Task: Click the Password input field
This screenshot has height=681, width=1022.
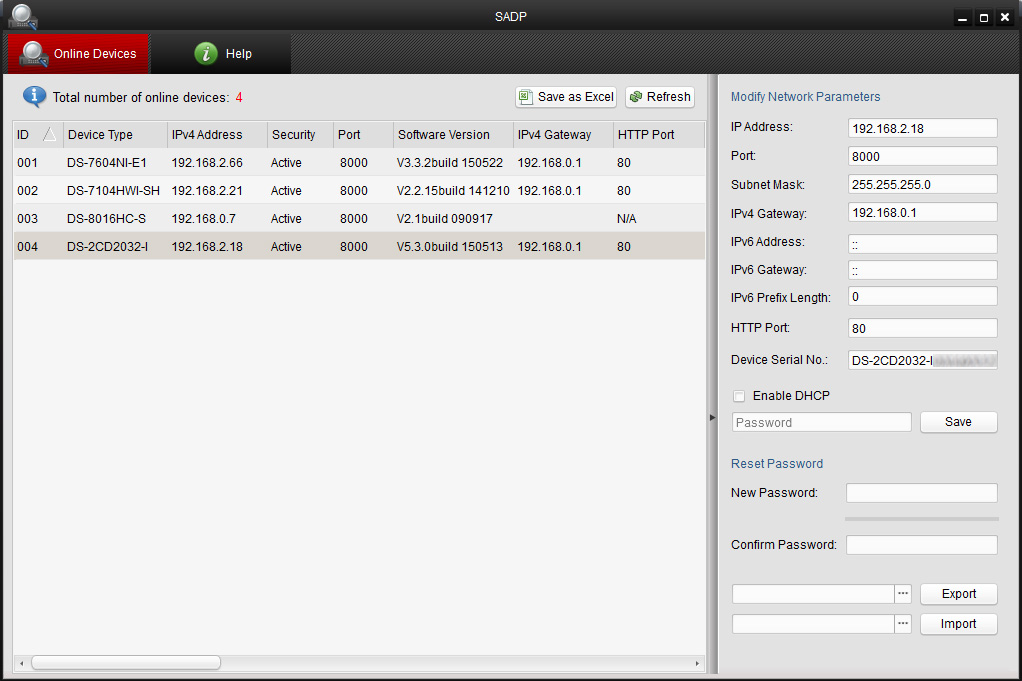Action: (821, 422)
